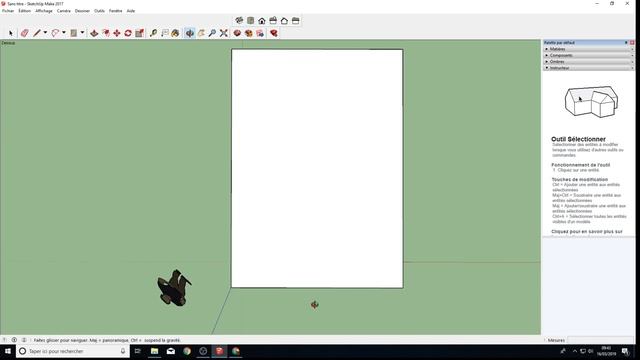The width and height of the screenshot is (640, 360).
Task: Switch to Iso view icon
Action: (239, 20)
